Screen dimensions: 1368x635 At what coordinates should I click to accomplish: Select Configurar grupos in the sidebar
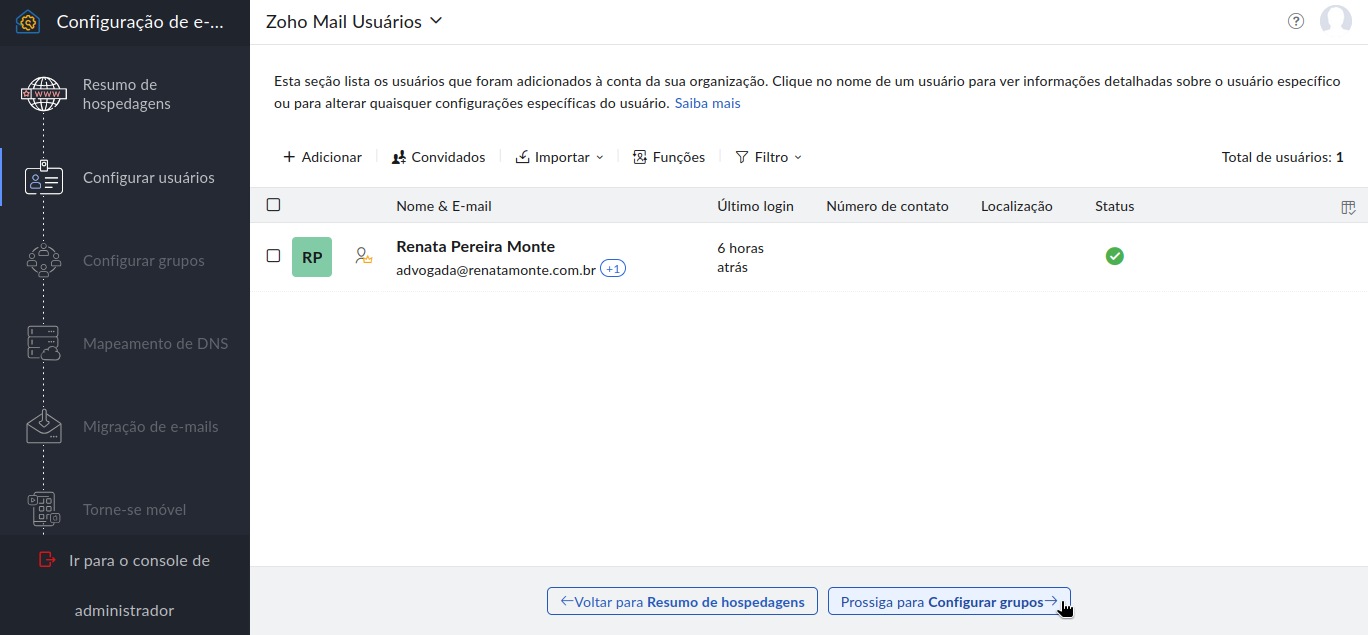(x=144, y=261)
